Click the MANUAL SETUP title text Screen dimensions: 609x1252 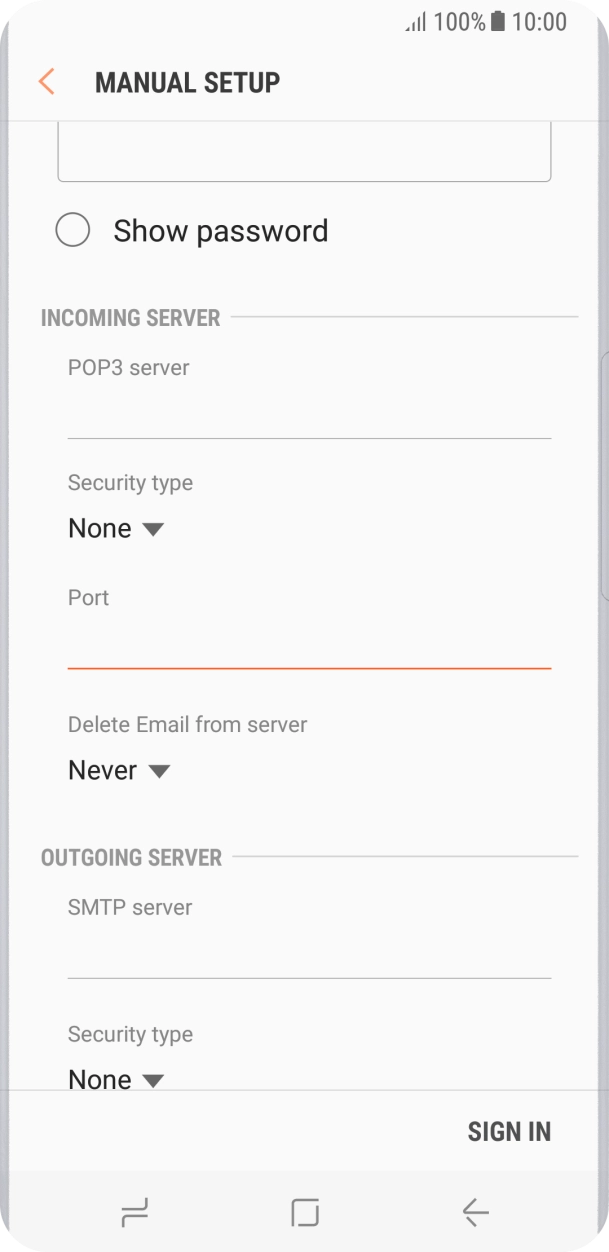click(x=187, y=82)
